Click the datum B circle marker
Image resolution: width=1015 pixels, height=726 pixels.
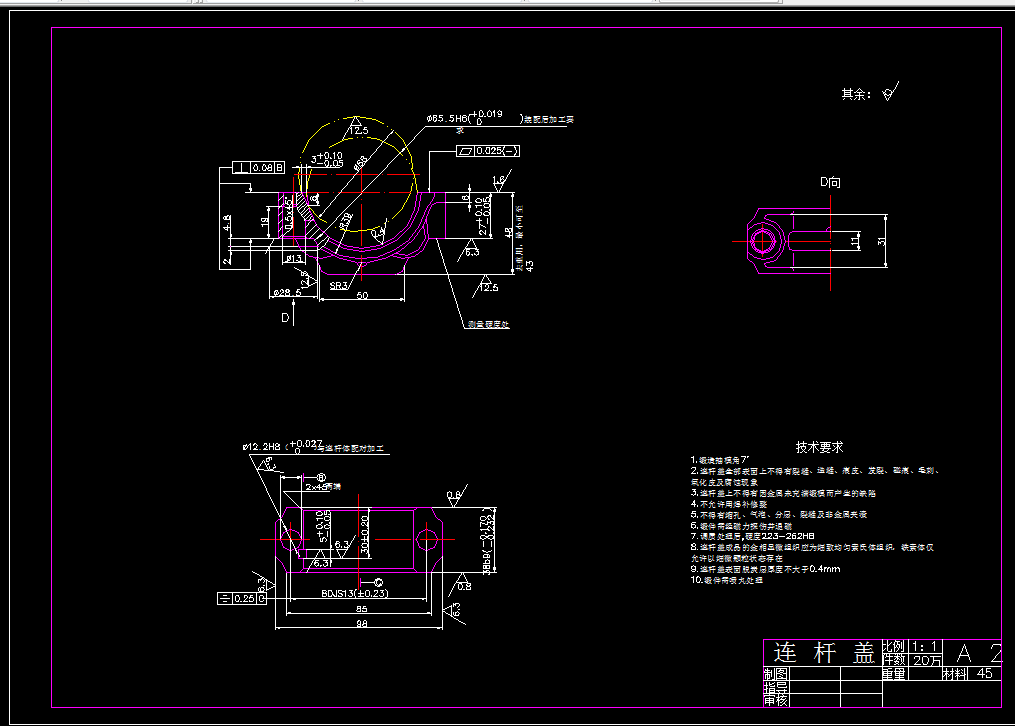(321, 478)
